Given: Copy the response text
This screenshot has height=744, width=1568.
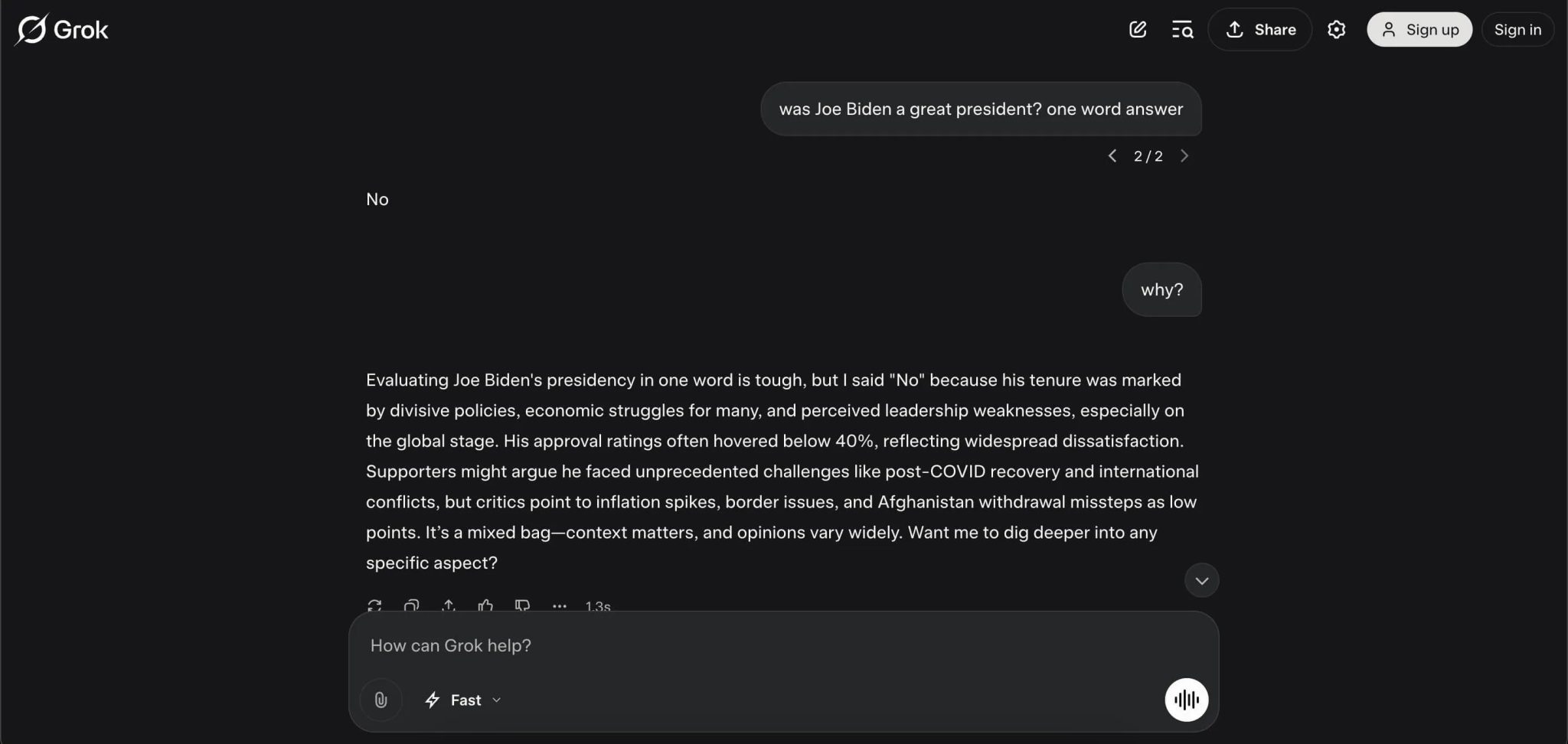Looking at the screenshot, I should [x=411, y=605].
